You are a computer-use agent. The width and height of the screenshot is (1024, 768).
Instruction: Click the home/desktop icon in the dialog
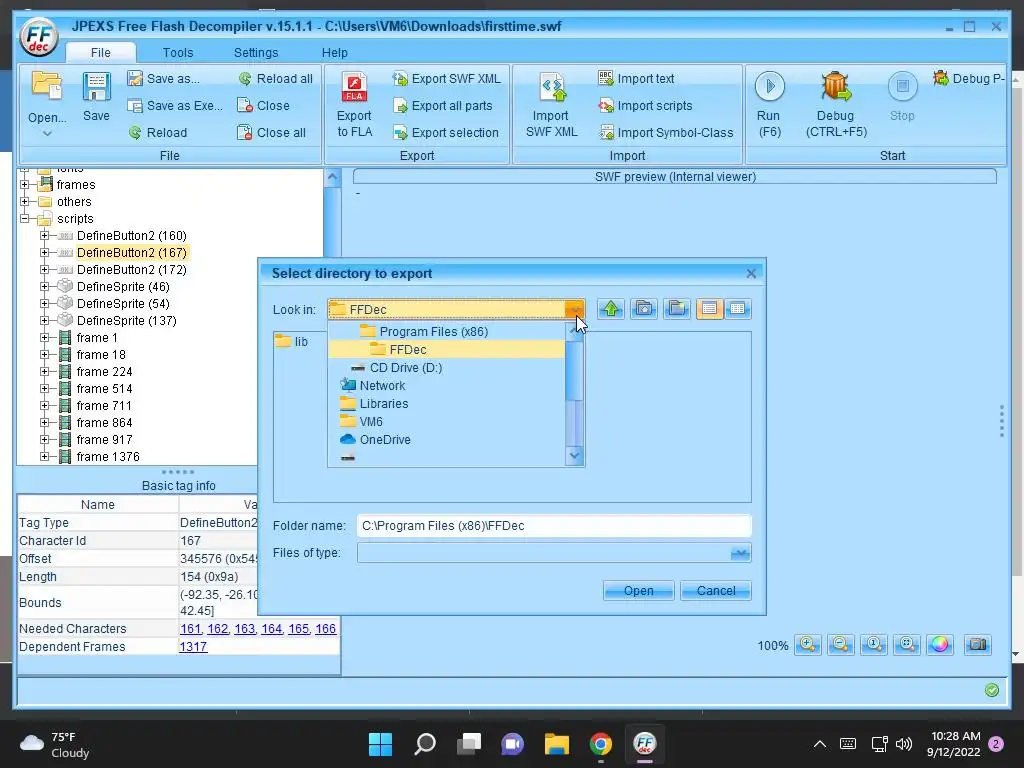pyautogui.click(x=644, y=308)
